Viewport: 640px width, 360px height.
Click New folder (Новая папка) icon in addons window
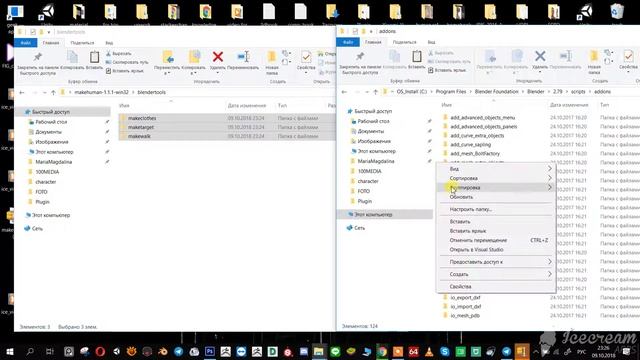click(x=594, y=56)
